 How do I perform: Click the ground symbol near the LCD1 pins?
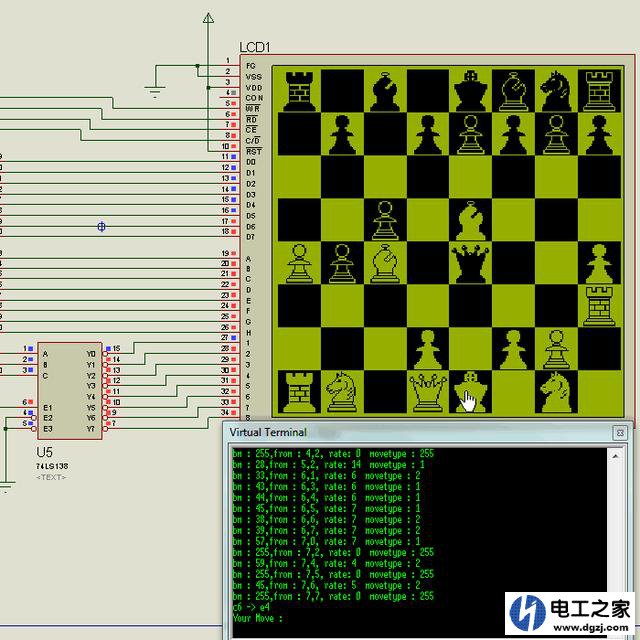155,92
